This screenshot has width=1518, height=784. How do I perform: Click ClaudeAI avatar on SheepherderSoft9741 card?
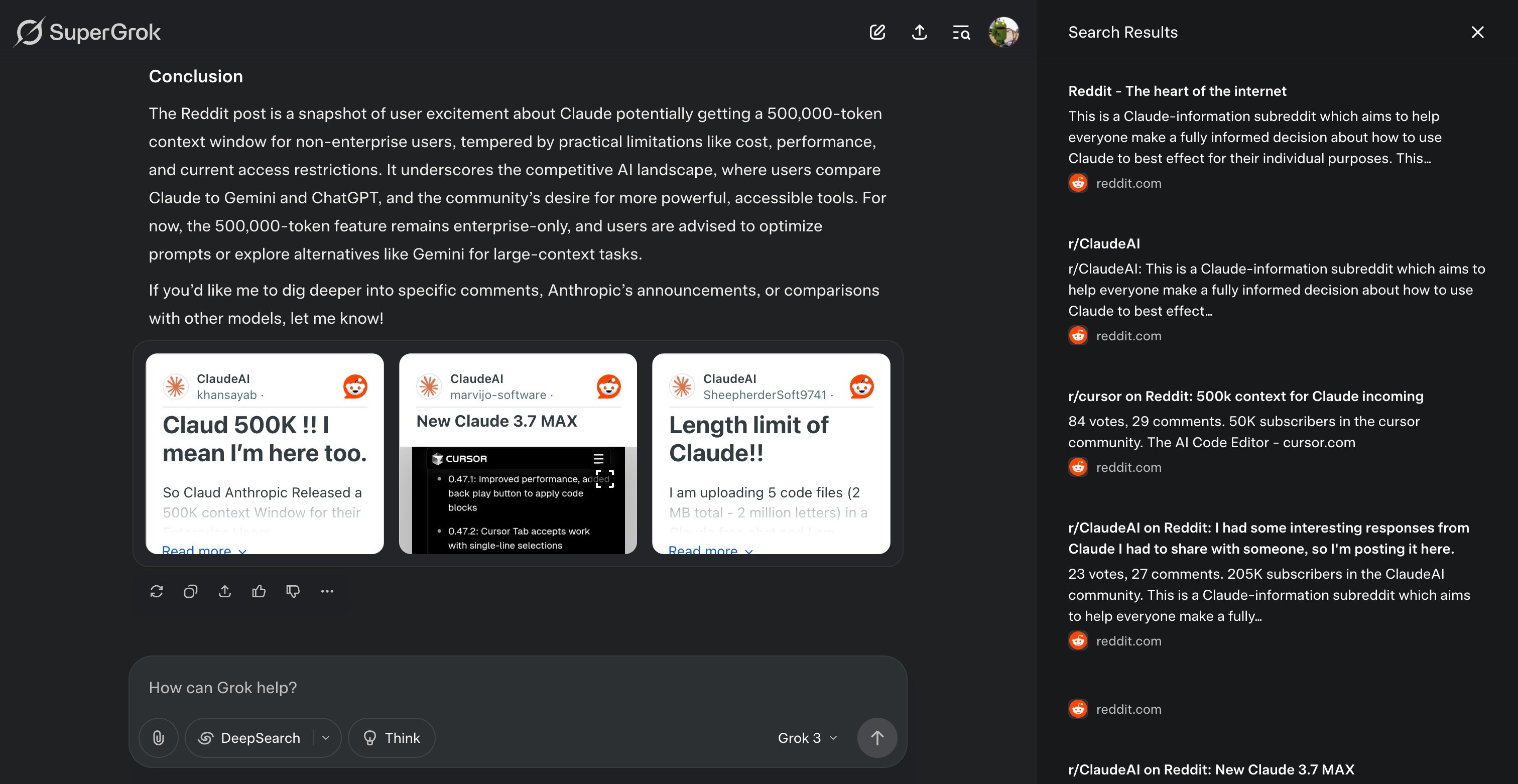(682, 386)
